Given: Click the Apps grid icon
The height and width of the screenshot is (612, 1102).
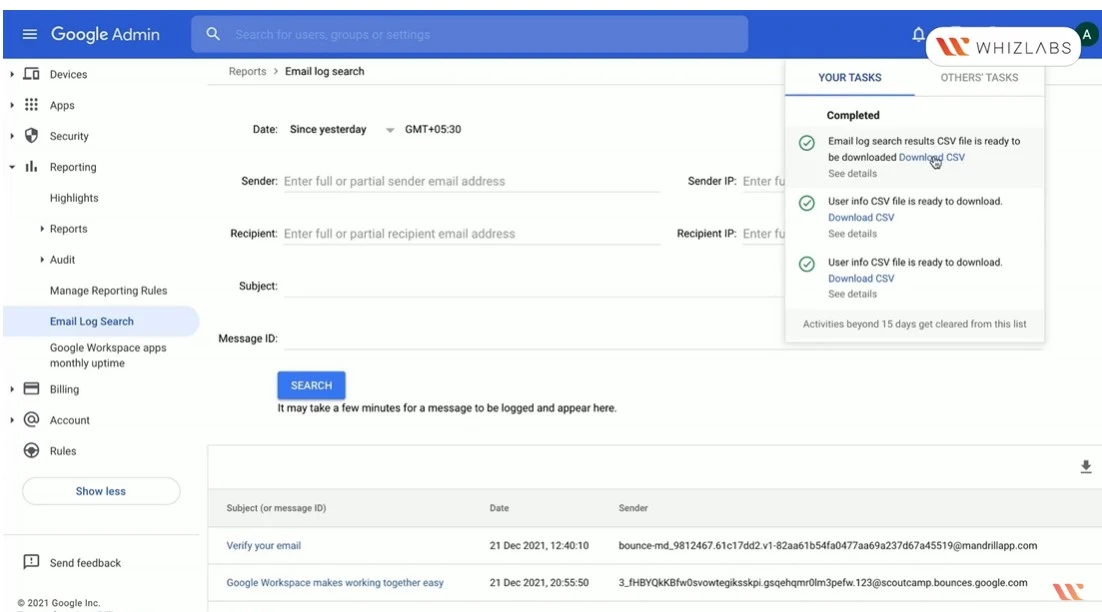Looking at the screenshot, I should click(31, 105).
